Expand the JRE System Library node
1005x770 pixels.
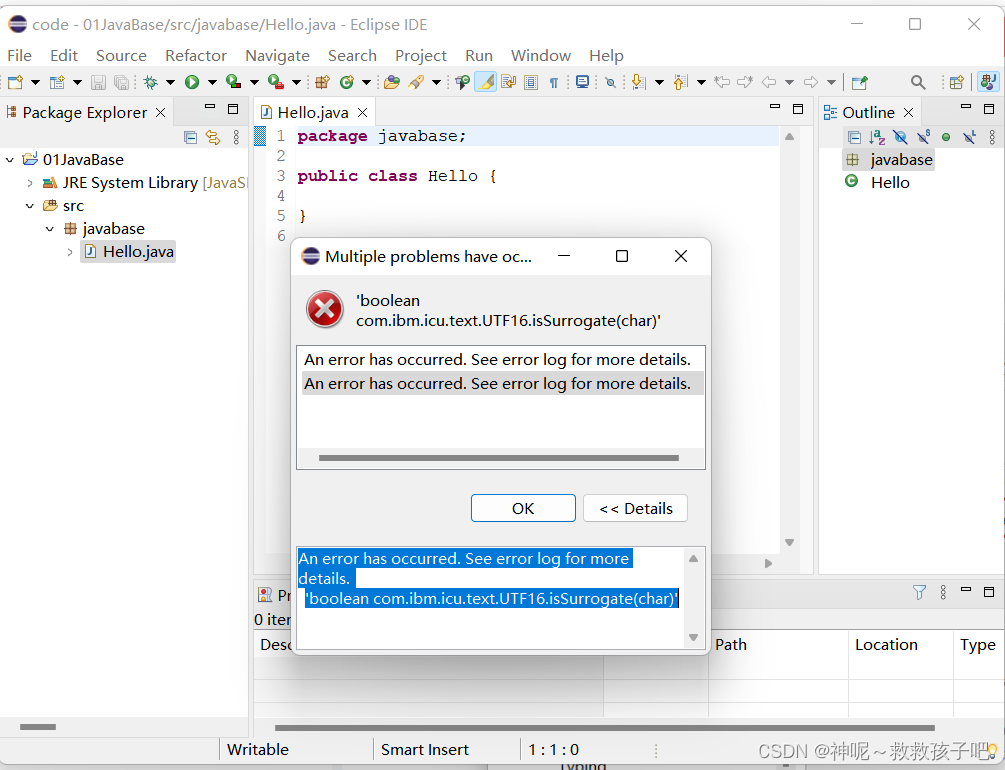click(31, 182)
